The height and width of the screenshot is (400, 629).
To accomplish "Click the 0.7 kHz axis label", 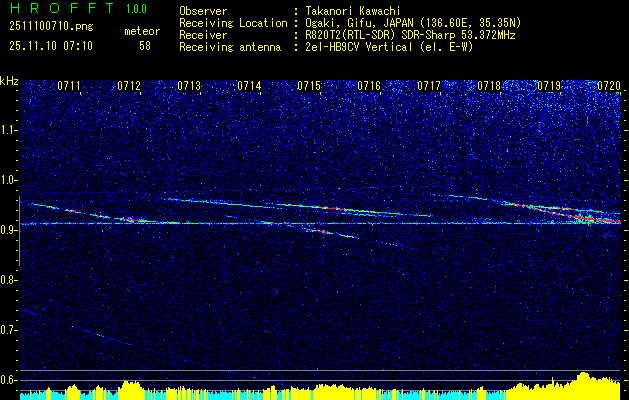I will (x=10, y=330).
